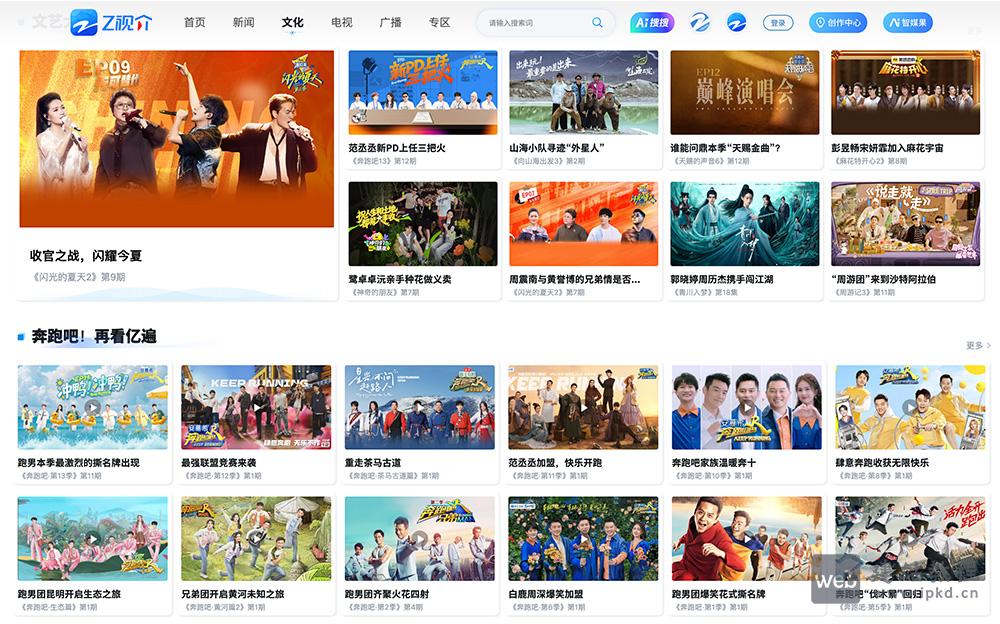Click the 奔跑吧!再看亿遍 section heading
This screenshot has width=1000, height=624.
click(94, 336)
